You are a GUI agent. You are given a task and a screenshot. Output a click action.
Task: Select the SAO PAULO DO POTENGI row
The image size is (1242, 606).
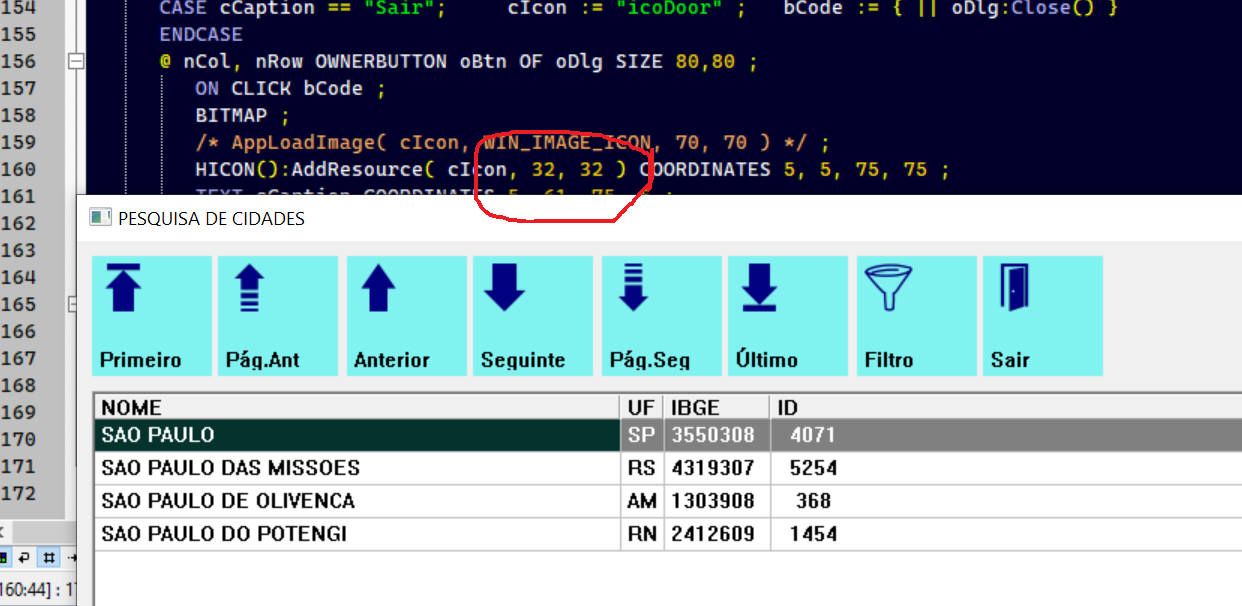(668, 533)
